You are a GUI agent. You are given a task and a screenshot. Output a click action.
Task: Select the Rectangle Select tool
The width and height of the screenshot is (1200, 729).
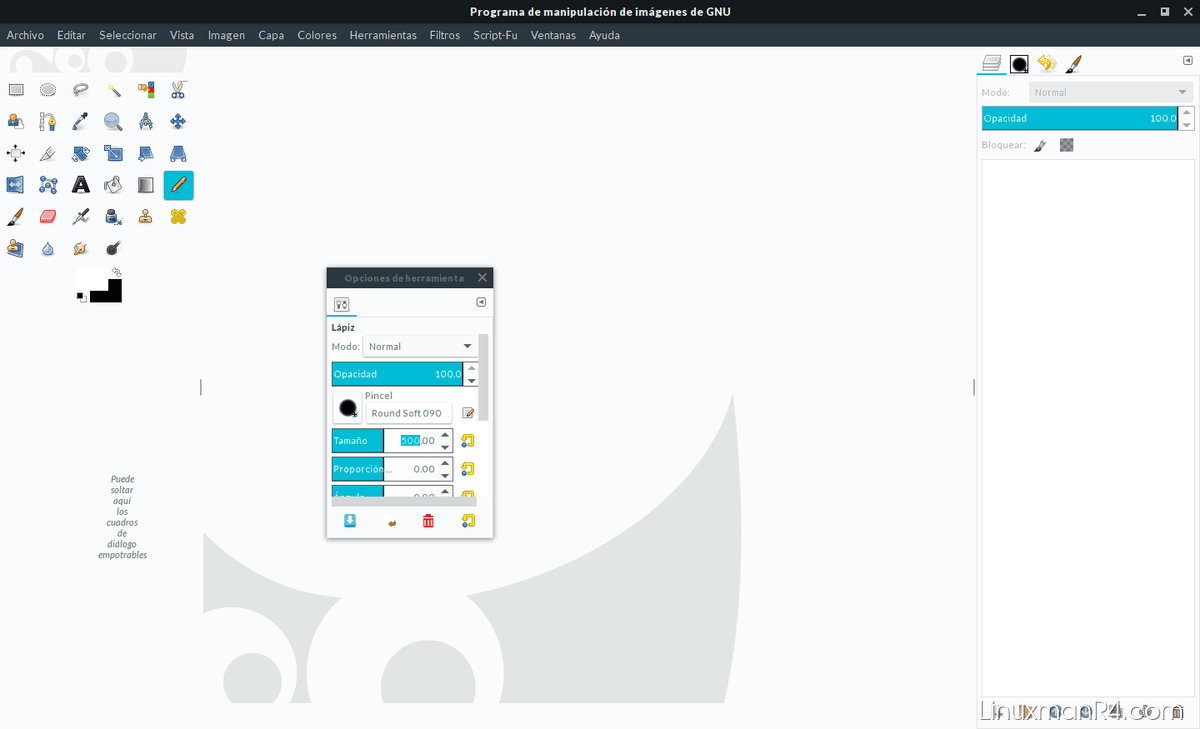(x=16, y=90)
